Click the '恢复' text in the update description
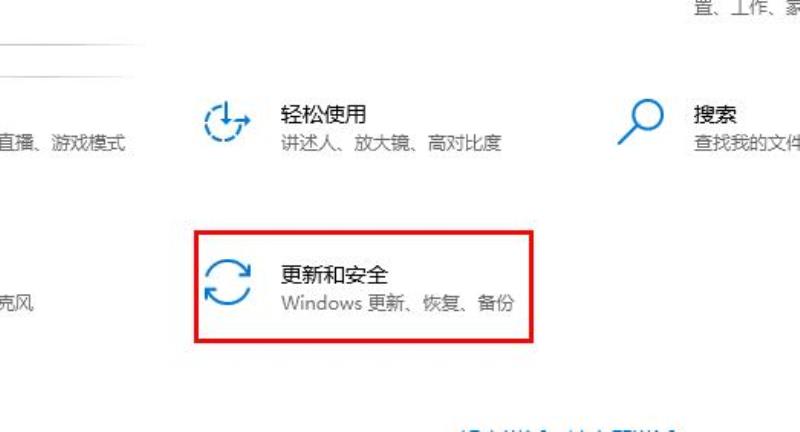This screenshot has height=432, width=800. 441,303
